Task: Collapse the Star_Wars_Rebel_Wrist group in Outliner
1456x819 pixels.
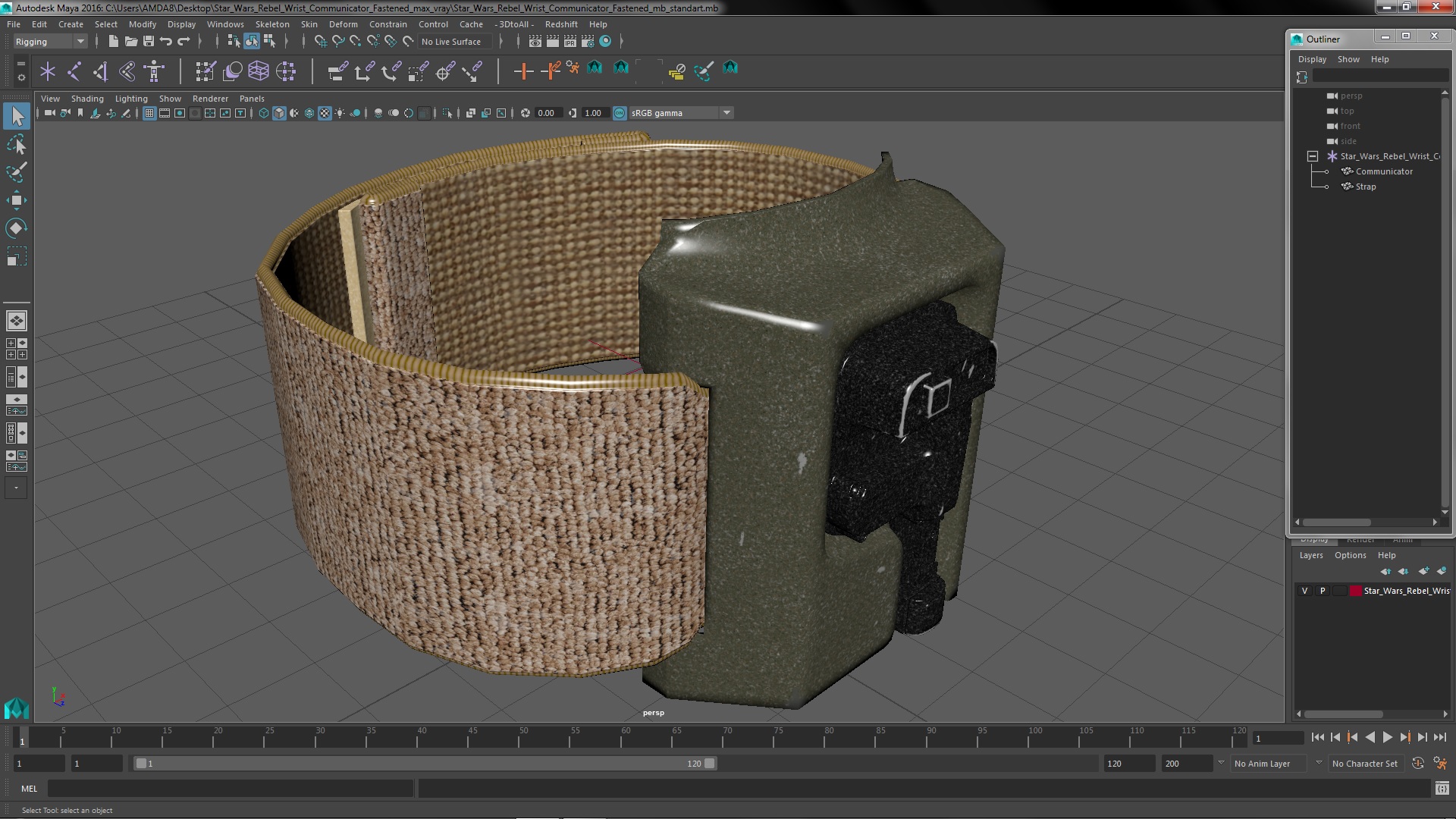Action: 1313,156
